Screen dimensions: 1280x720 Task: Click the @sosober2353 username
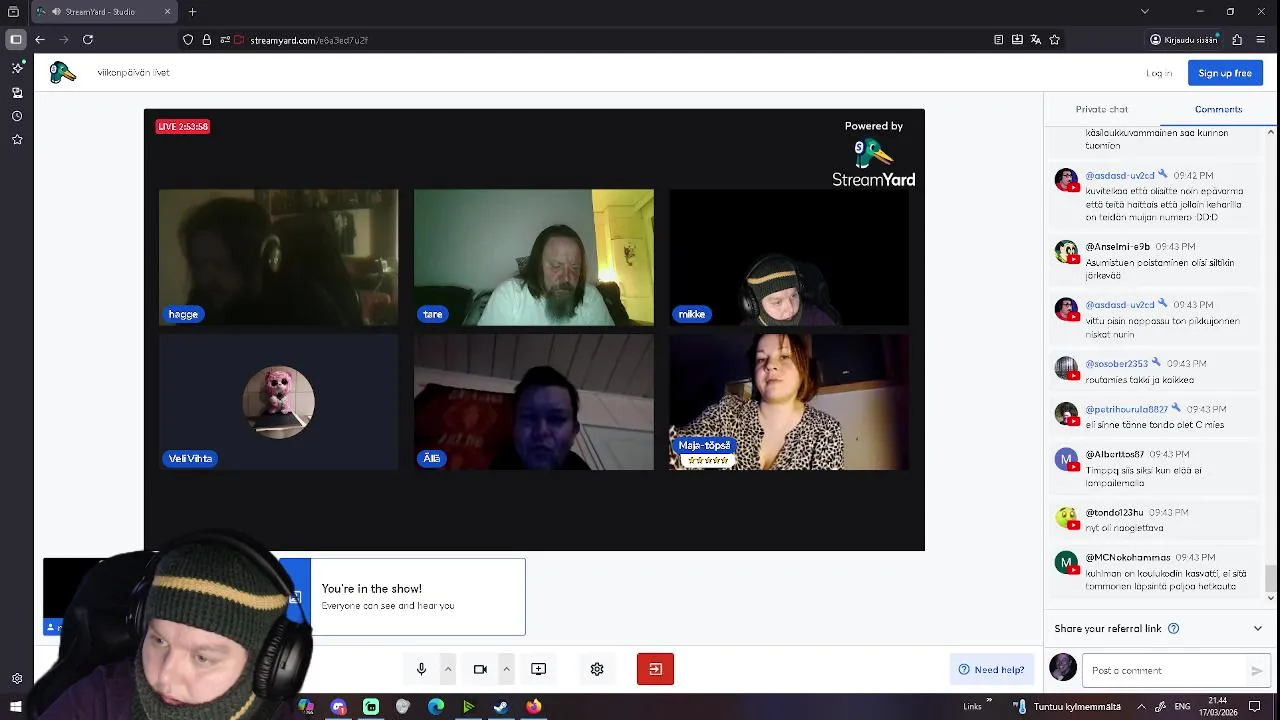click(x=1117, y=364)
